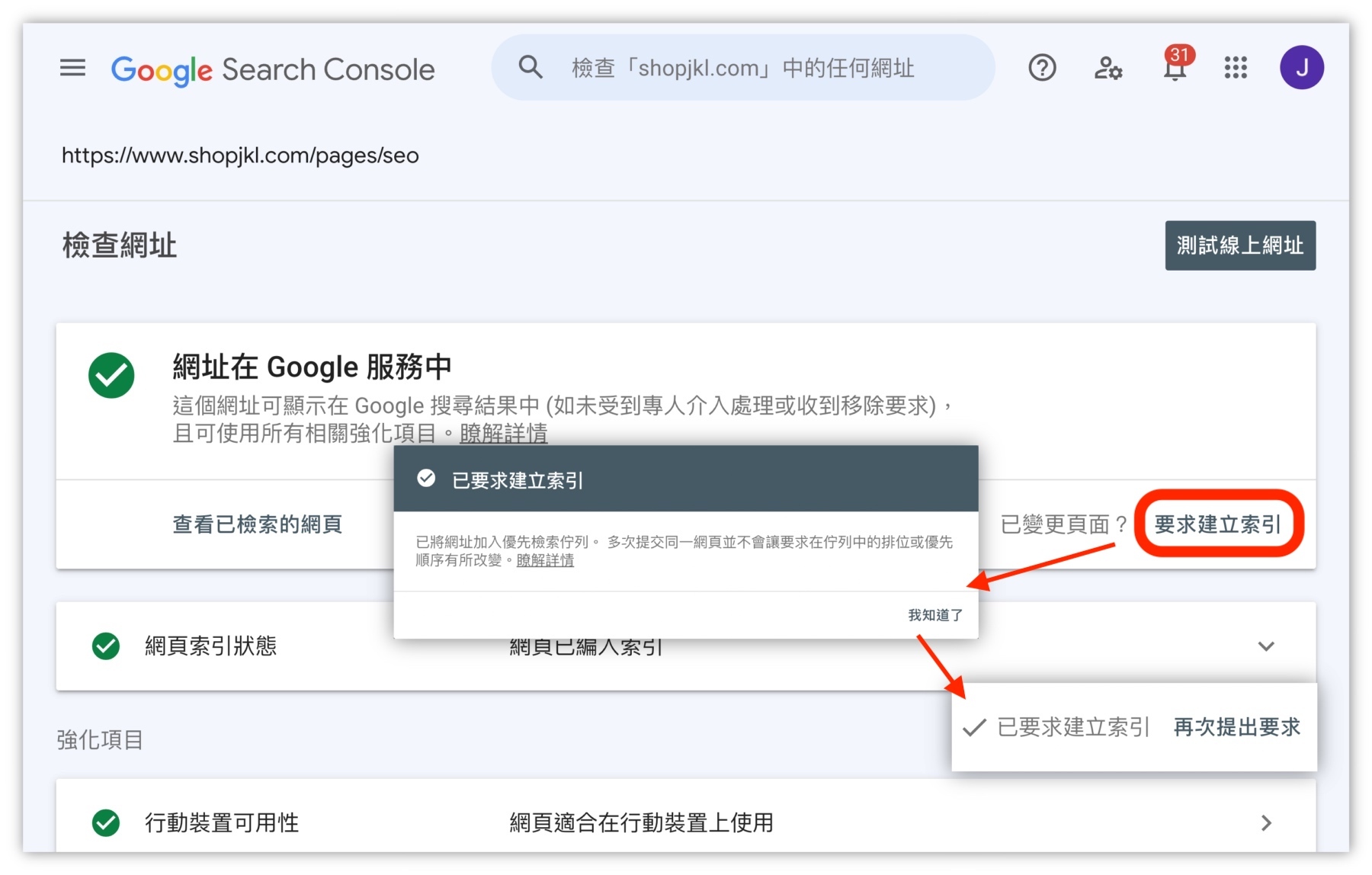1372x875 pixels.
Task: Open 查看已檢索的網頁
Action: click(257, 524)
